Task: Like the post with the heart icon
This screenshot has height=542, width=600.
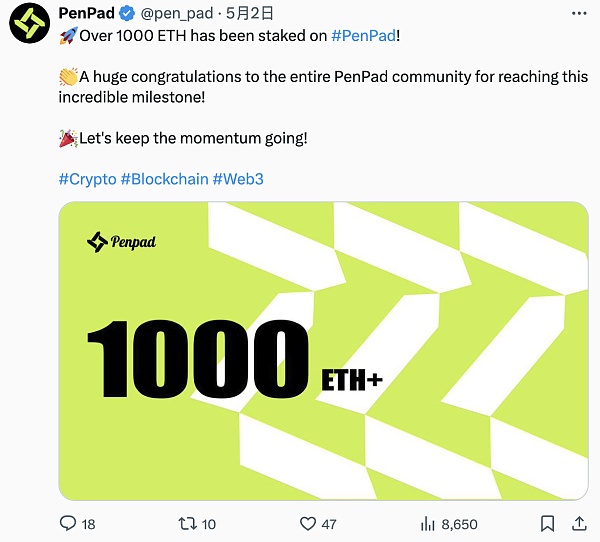Action: tap(308, 523)
